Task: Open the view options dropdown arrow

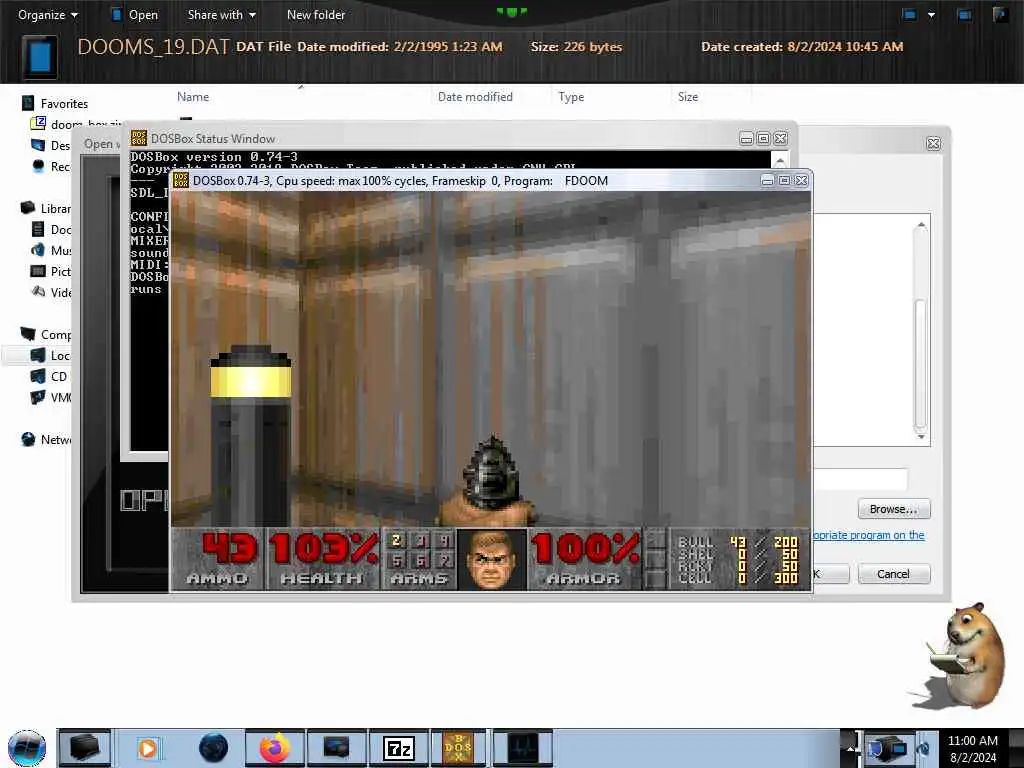Action: pyautogui.click(x=931, y=14)
